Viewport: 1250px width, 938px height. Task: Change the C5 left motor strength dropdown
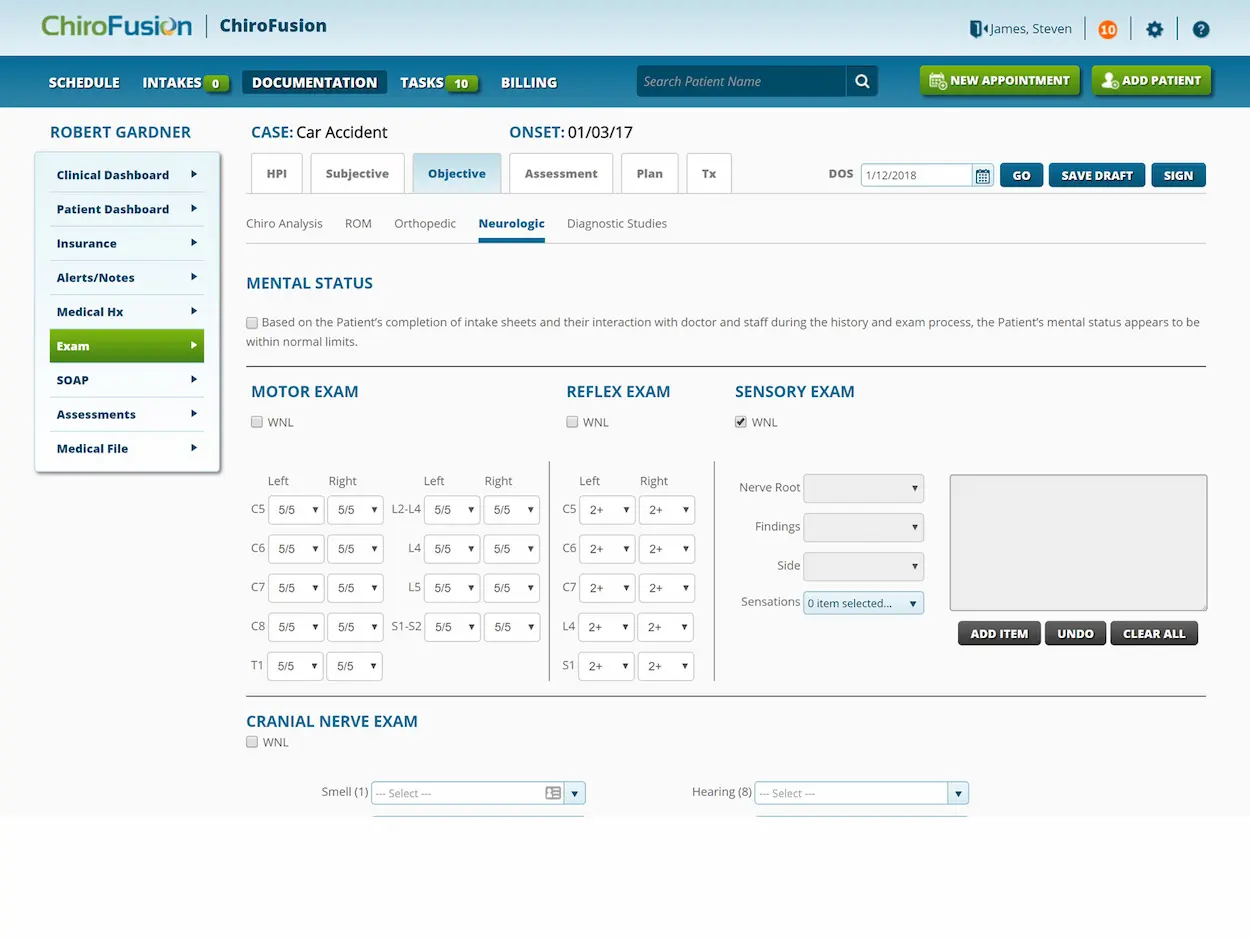pyautogui.click(x=295, y=509)
